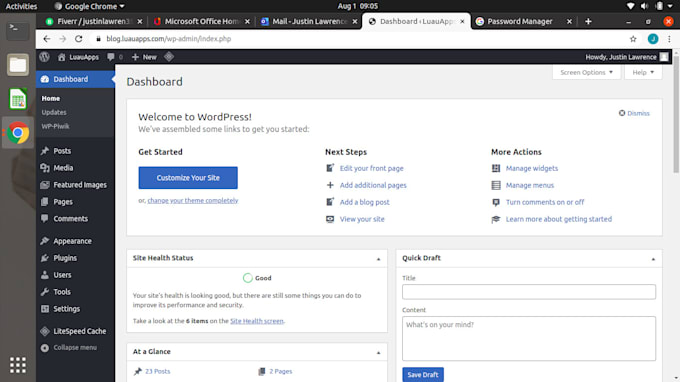Reload the current page
The image size is (680, 382).
[x=78, y=39]
